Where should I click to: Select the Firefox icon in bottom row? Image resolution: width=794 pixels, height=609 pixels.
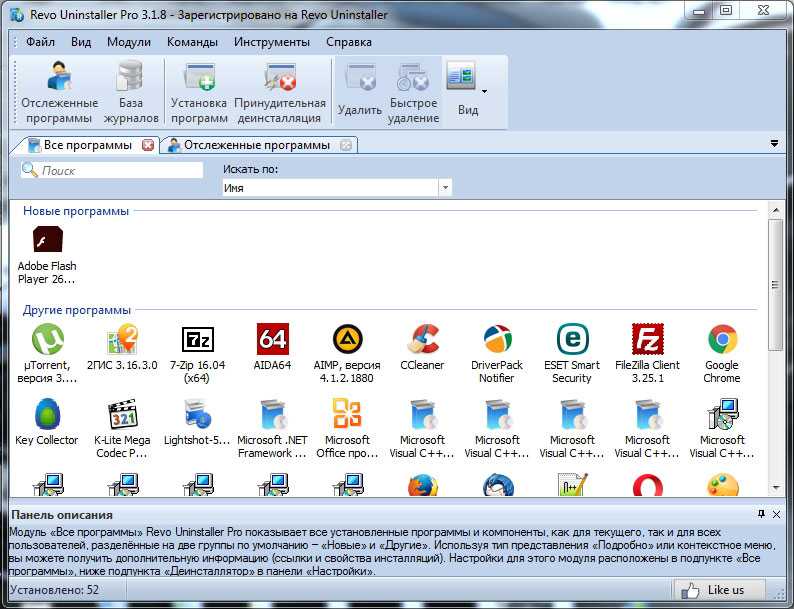click(x=422, y=484)
